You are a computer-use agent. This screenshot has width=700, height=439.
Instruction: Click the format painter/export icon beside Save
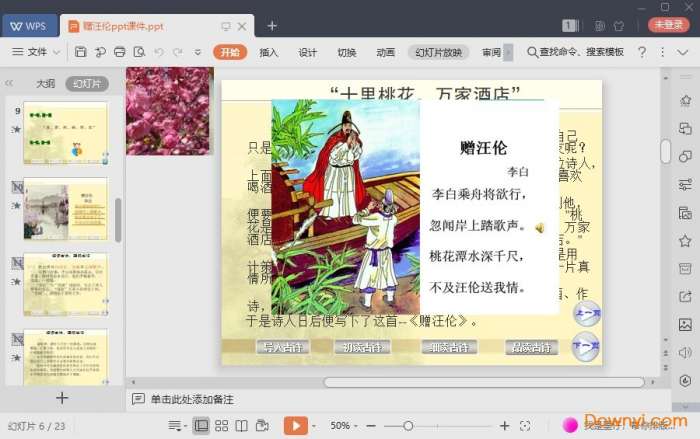point(100,52)
